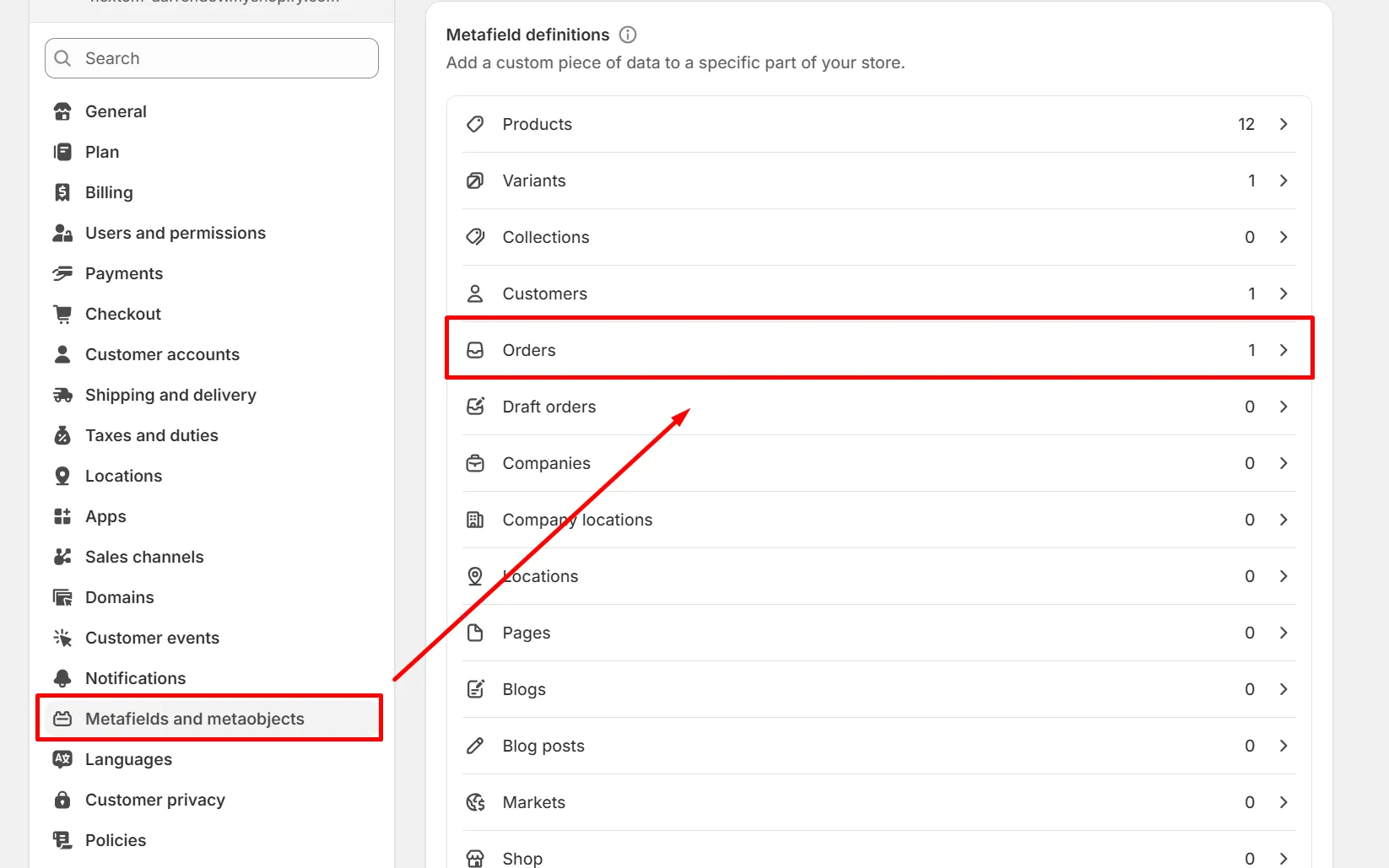This screenshot has width=1389, height=868.
Task: Focus the settings Search field
Action: (x=211, y=58)
